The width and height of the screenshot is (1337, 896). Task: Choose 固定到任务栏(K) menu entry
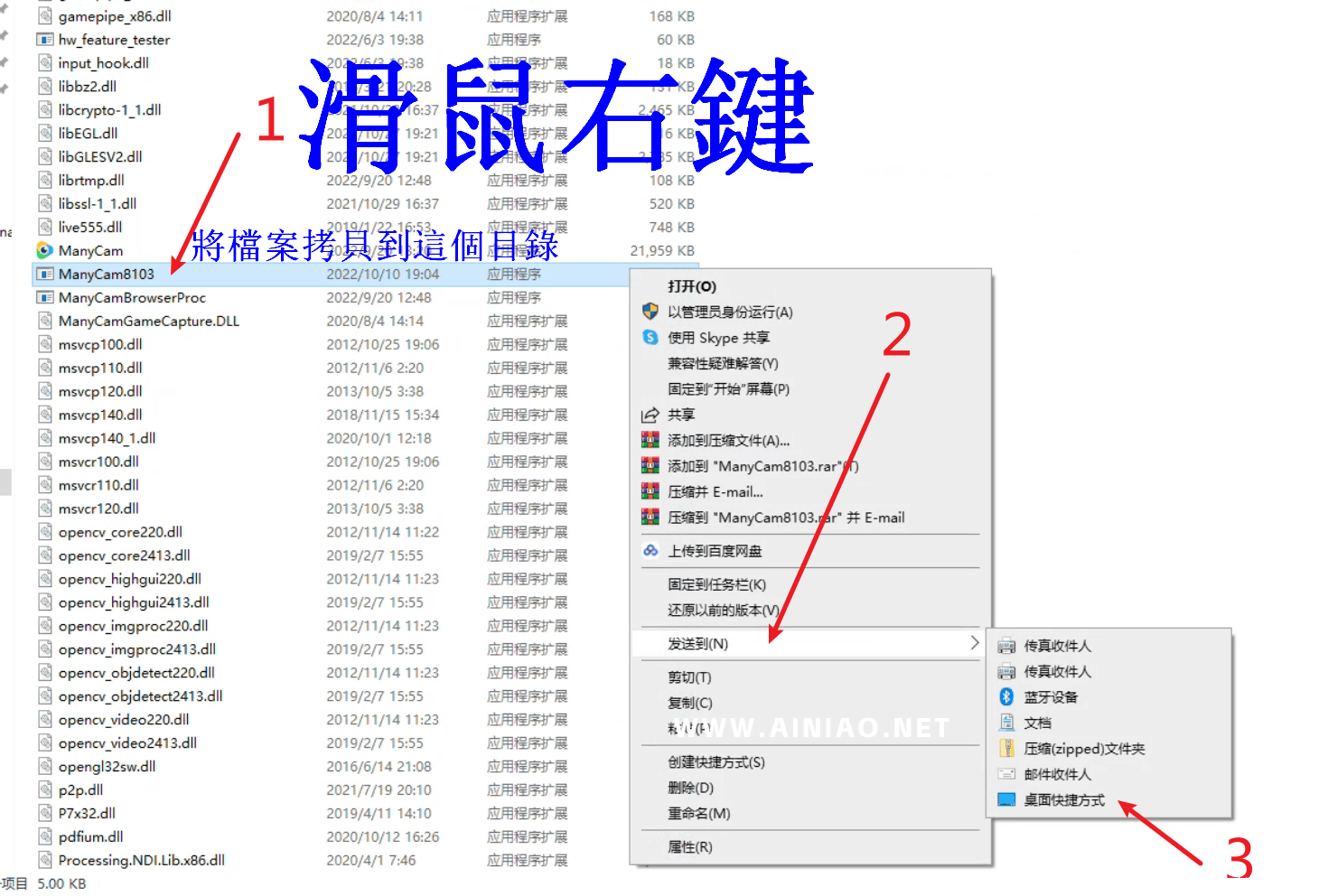pos(716,584)
